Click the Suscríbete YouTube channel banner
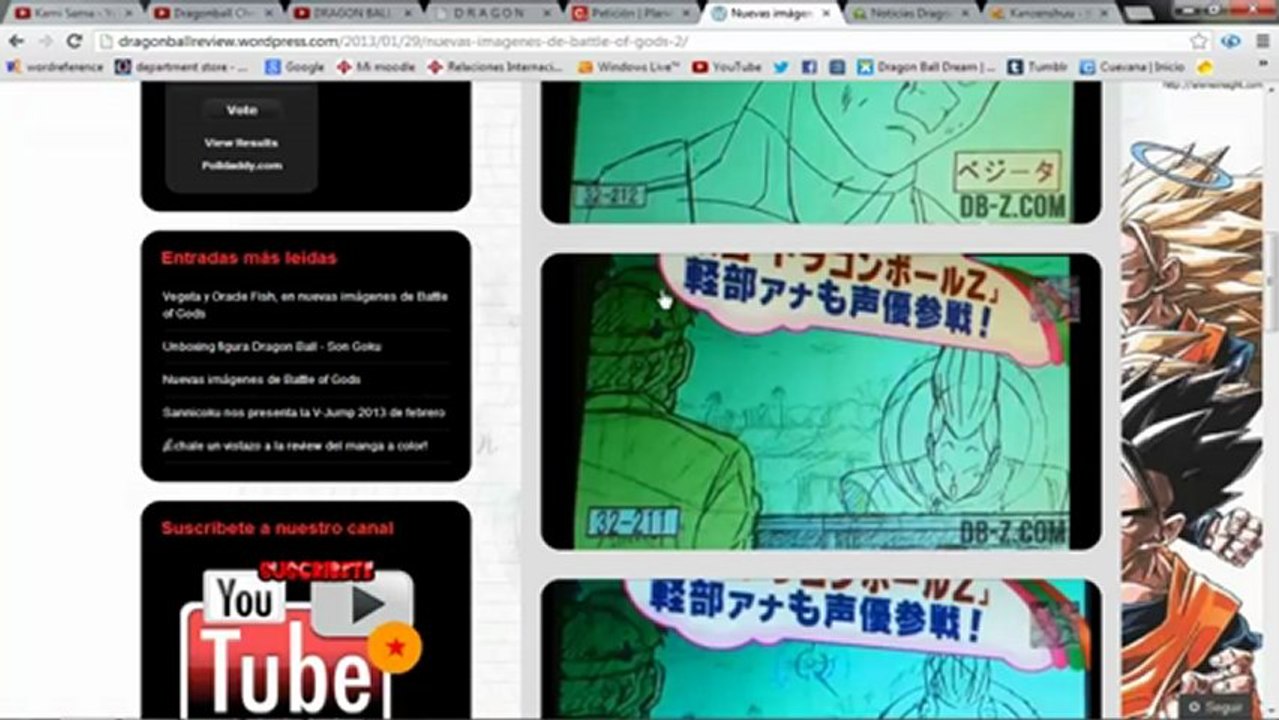 301,637
